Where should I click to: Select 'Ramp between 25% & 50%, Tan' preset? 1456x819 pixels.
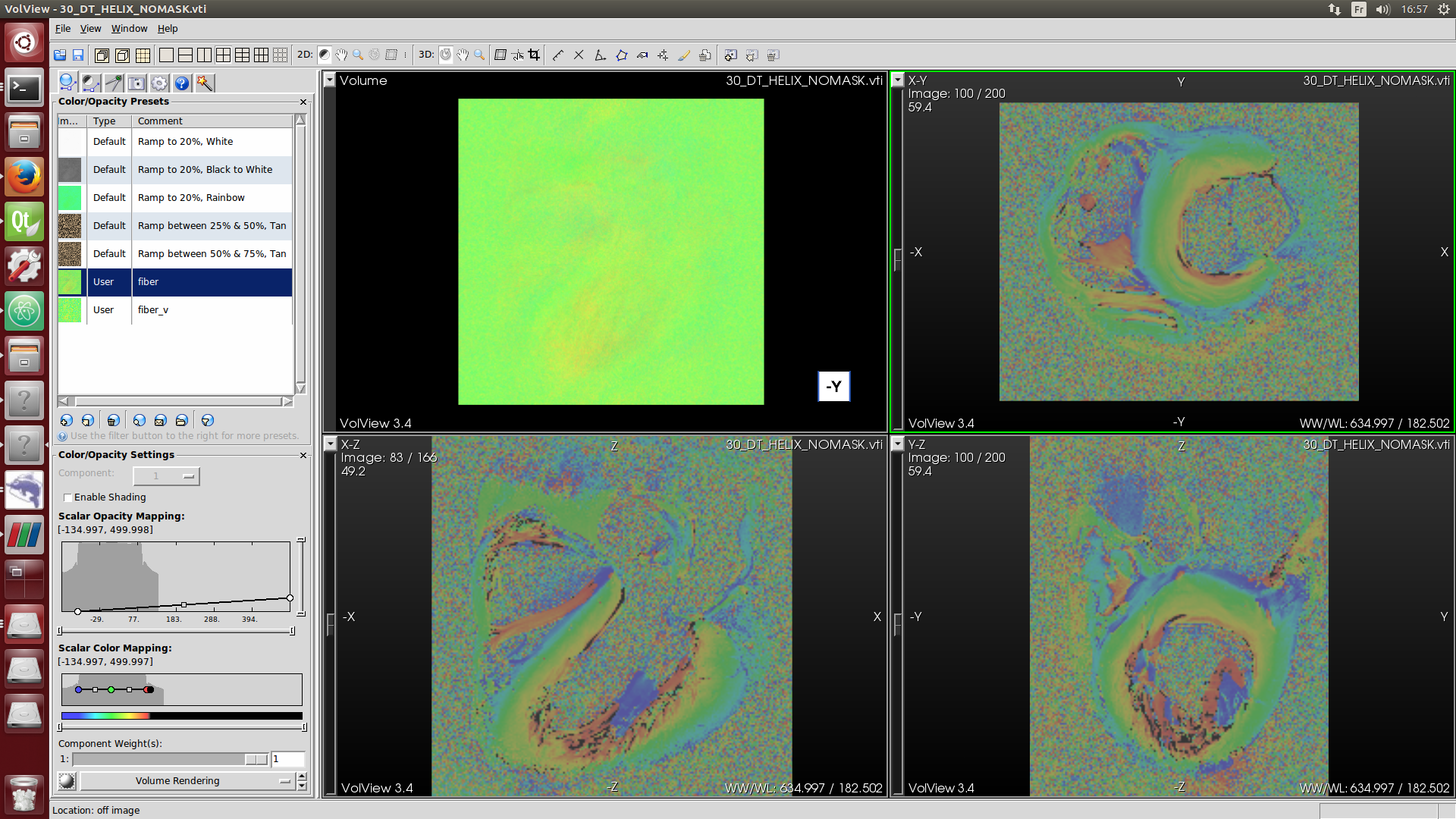click(x=175, y=226)
